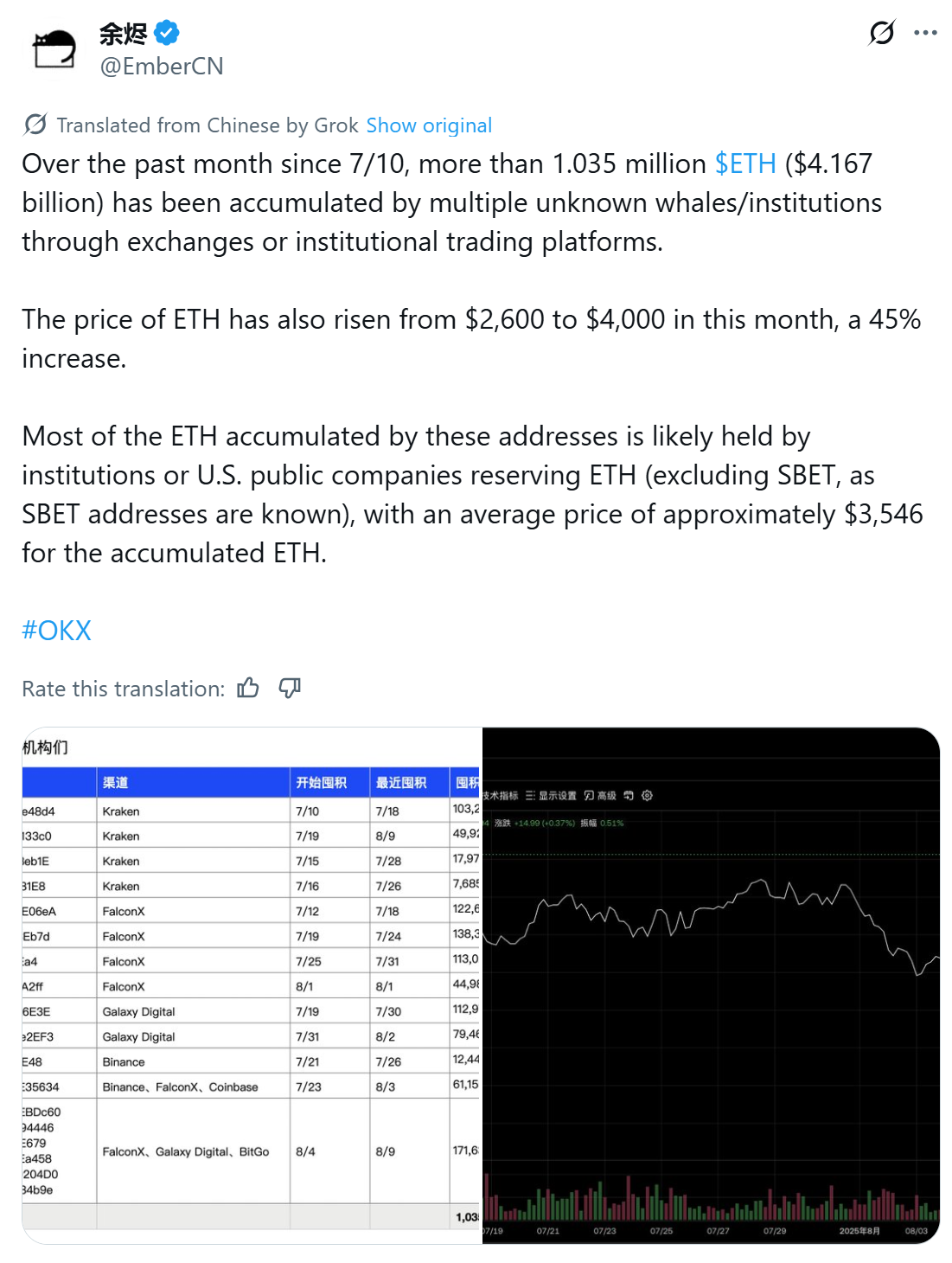952x1263 pixels.
Task: Open the ETH price chart image
Action: [710, 985]
